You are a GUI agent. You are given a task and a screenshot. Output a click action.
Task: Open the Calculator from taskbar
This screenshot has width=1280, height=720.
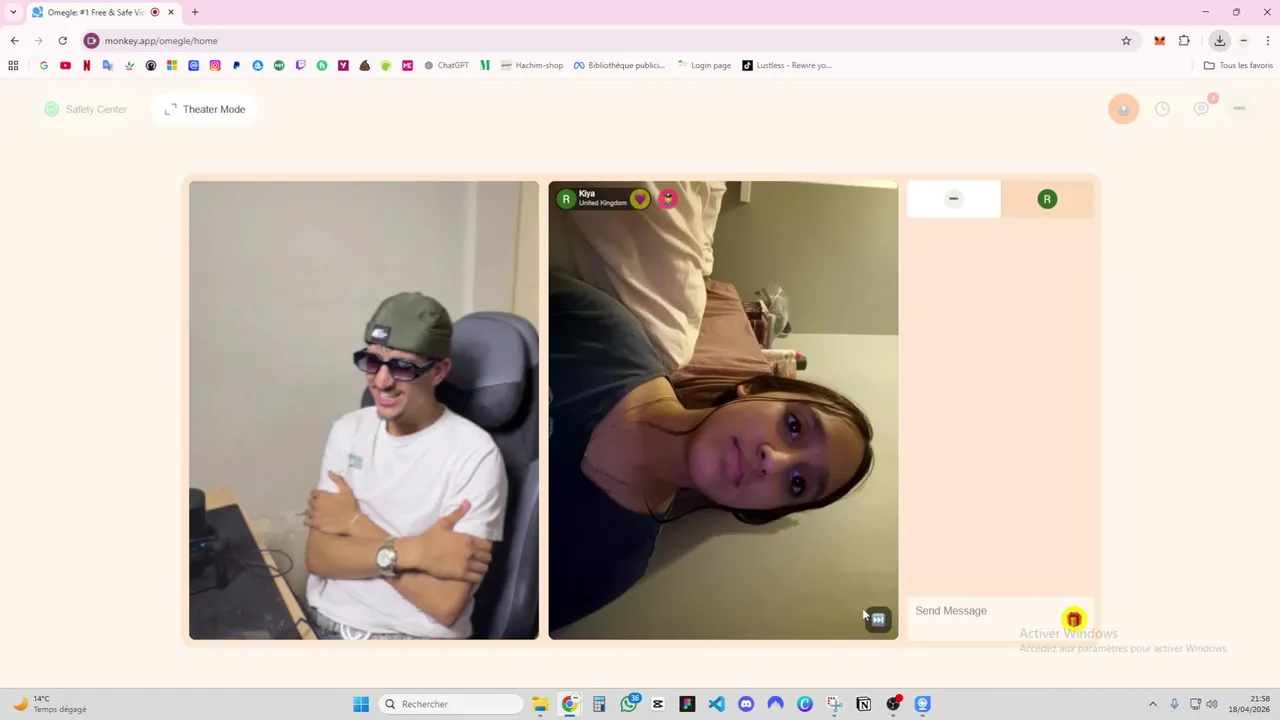click(599, 704)
